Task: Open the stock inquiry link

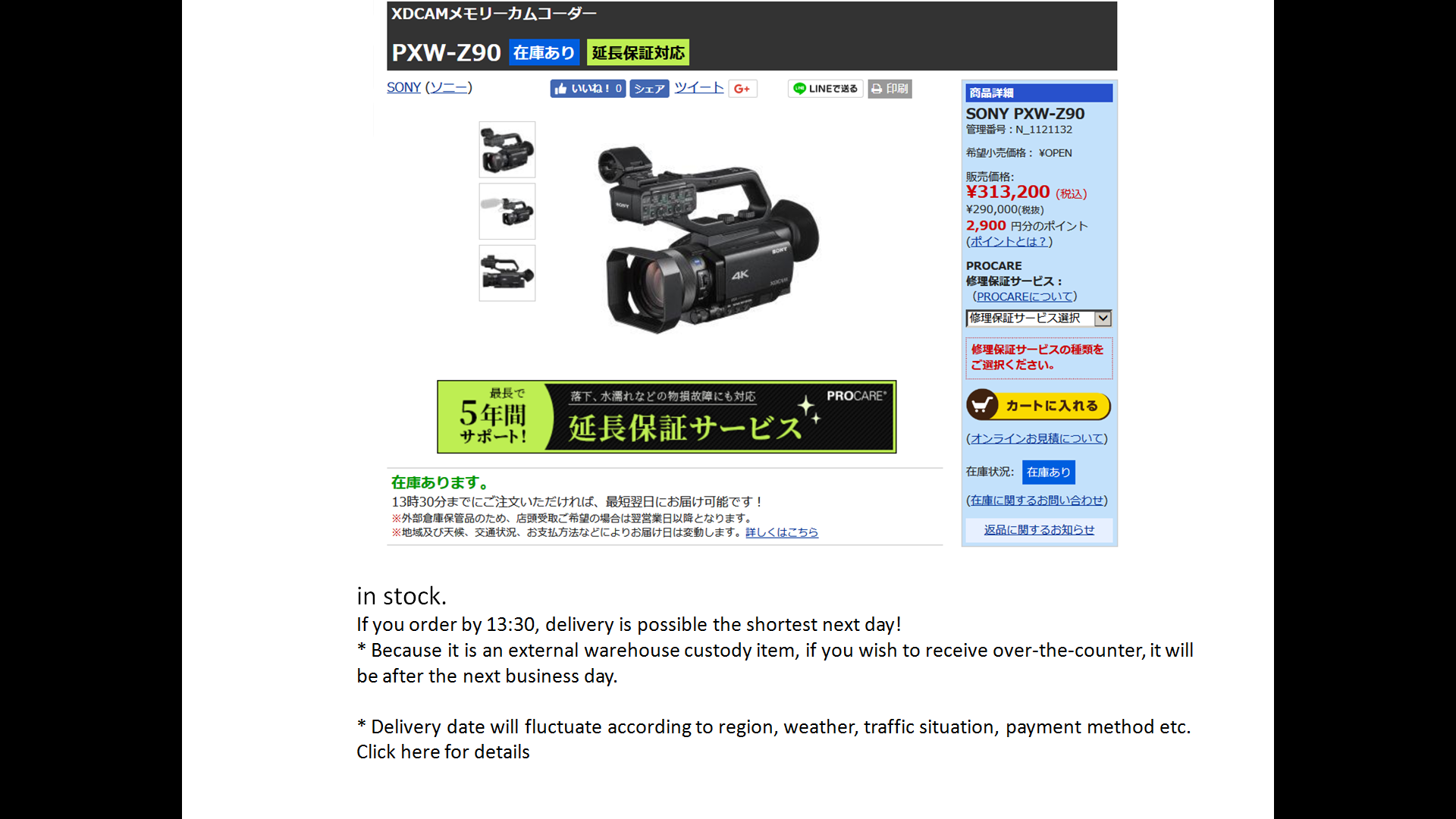Action: click(1037, 500)
